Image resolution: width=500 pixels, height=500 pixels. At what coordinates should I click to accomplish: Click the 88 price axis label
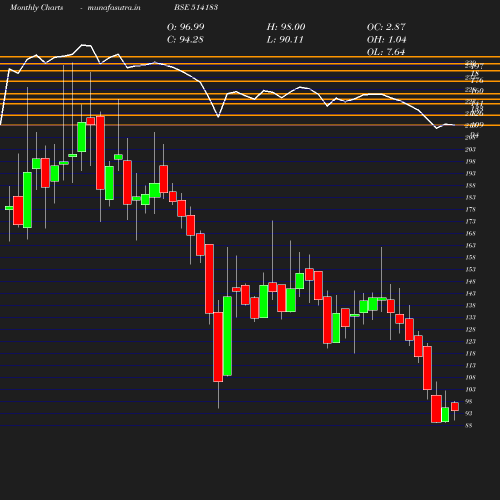pyautogui.click(x=469, y=426)
